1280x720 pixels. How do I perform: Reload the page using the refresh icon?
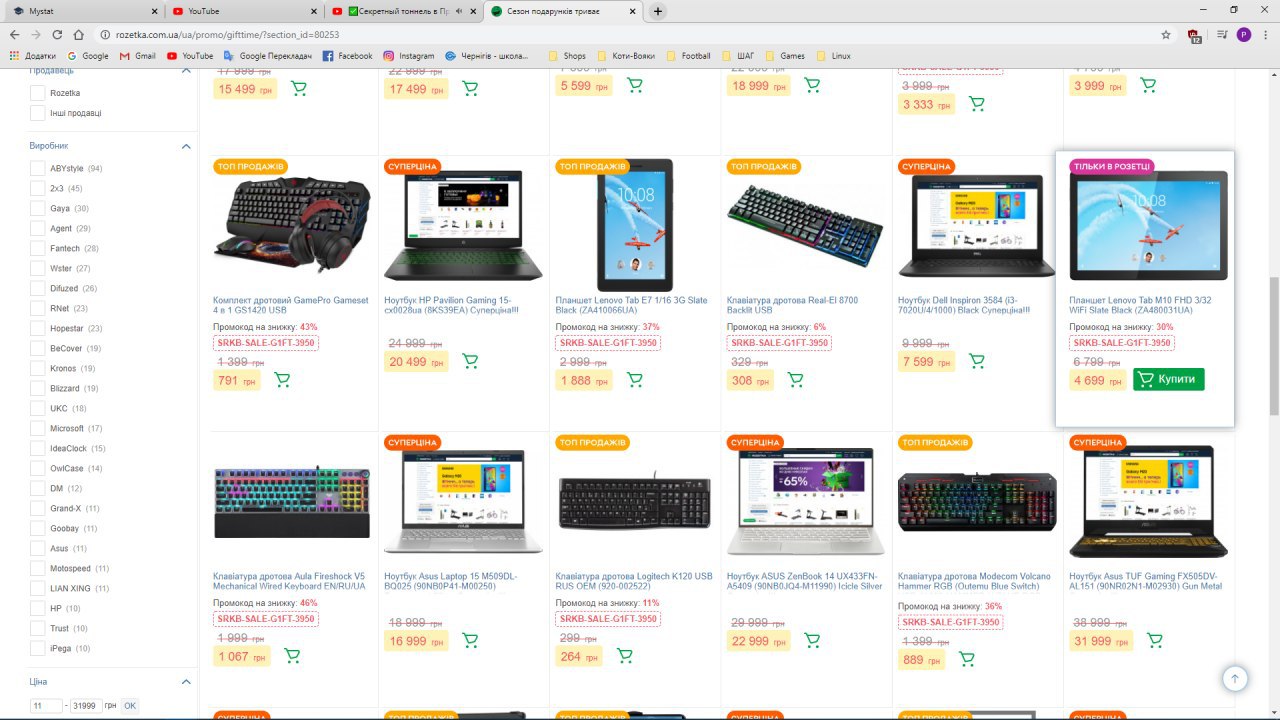[x=59, y=34]
